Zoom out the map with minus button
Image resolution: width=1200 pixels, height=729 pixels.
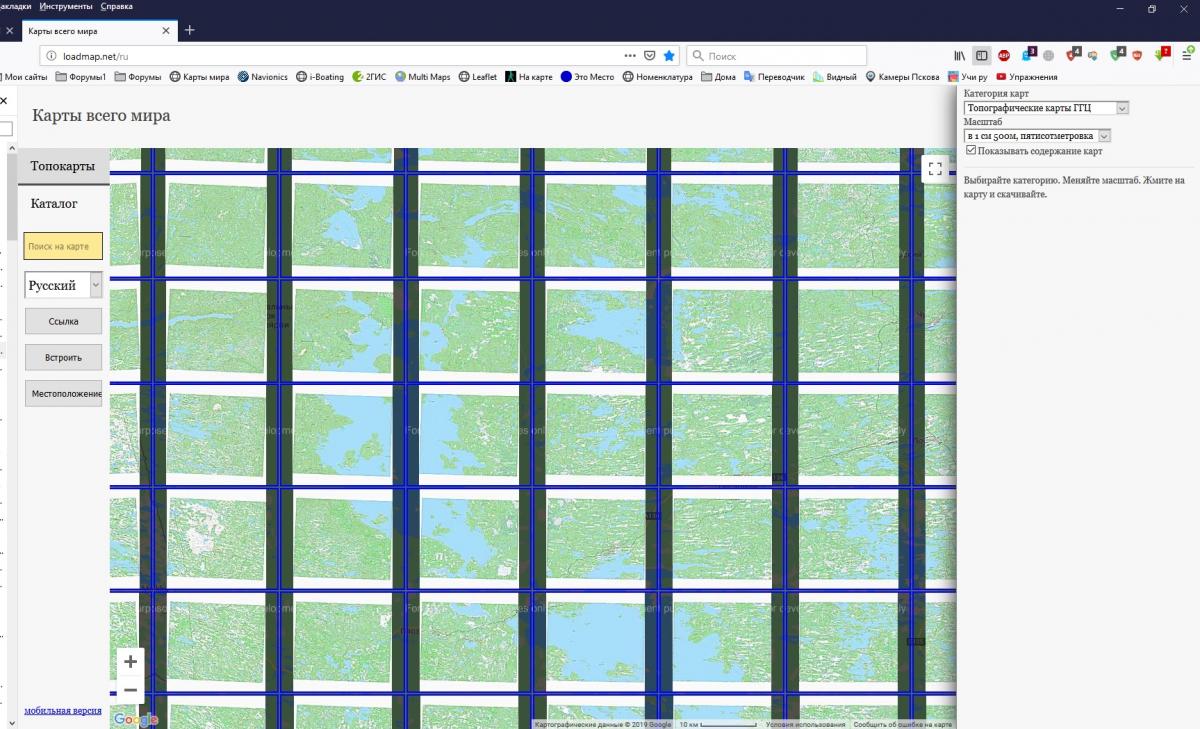click(130, 690)
